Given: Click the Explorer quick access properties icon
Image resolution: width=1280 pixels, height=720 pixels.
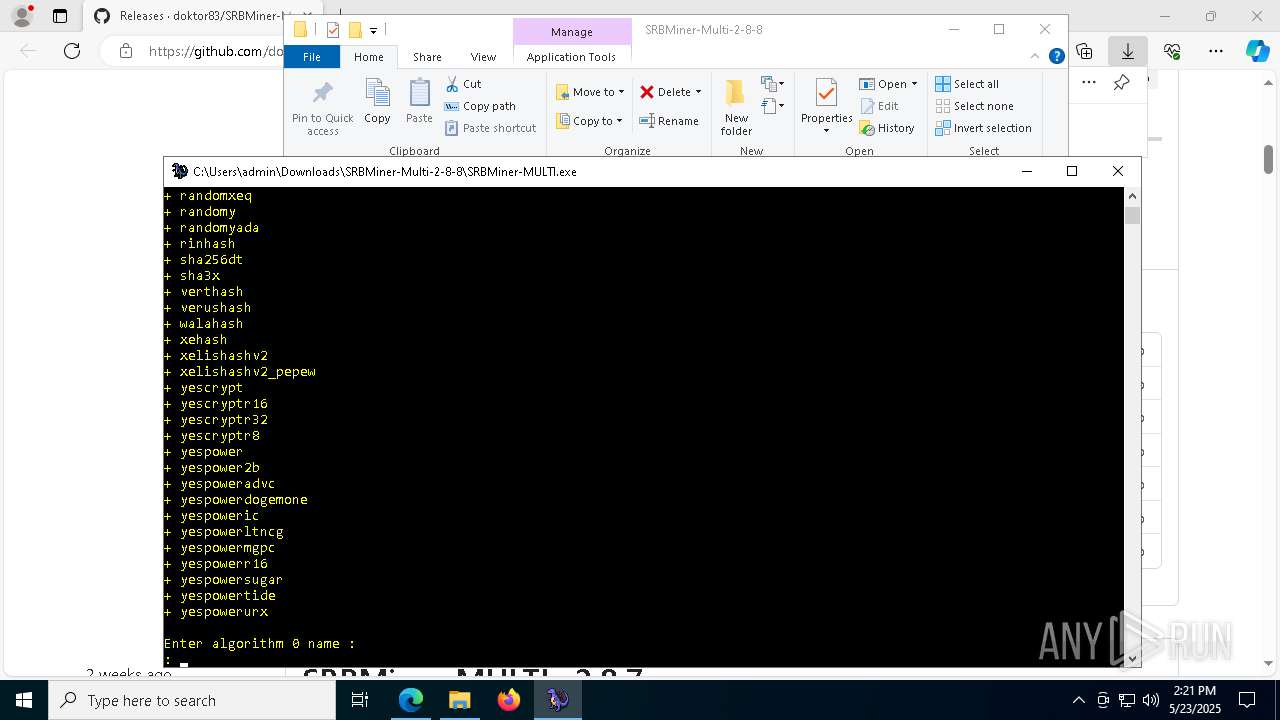Looking at the screenshot, I should click(x=333, y=30).
